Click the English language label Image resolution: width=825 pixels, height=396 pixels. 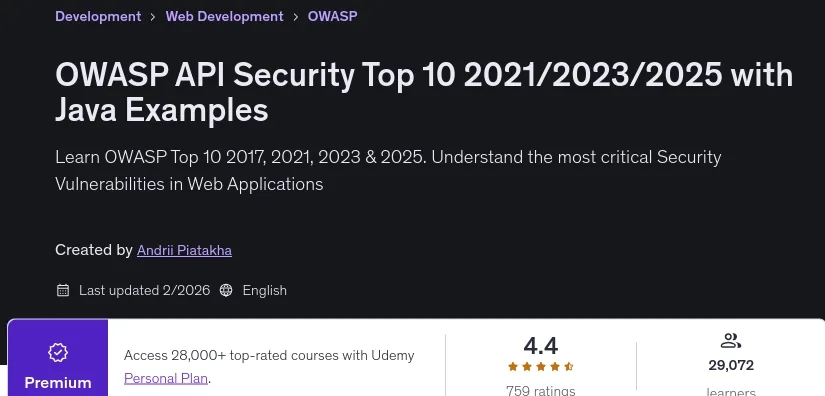[x=265, y=290]
